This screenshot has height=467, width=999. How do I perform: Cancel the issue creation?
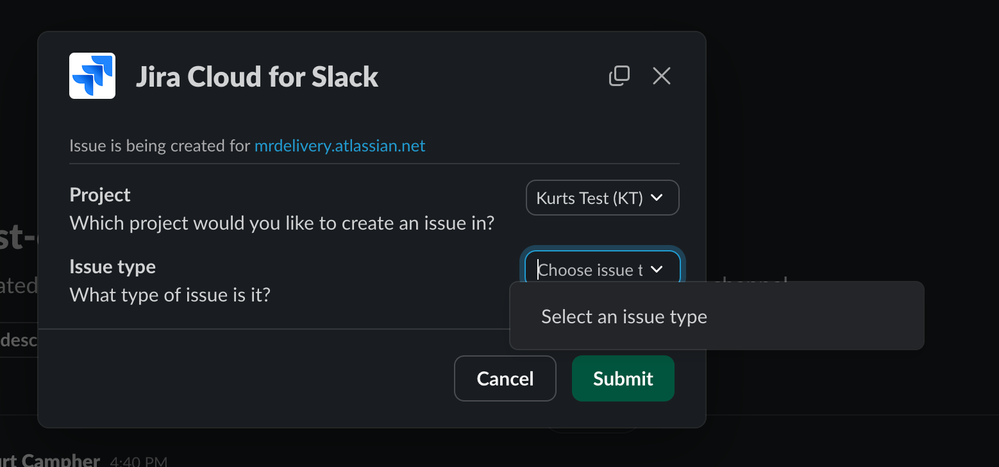point(505,378)
